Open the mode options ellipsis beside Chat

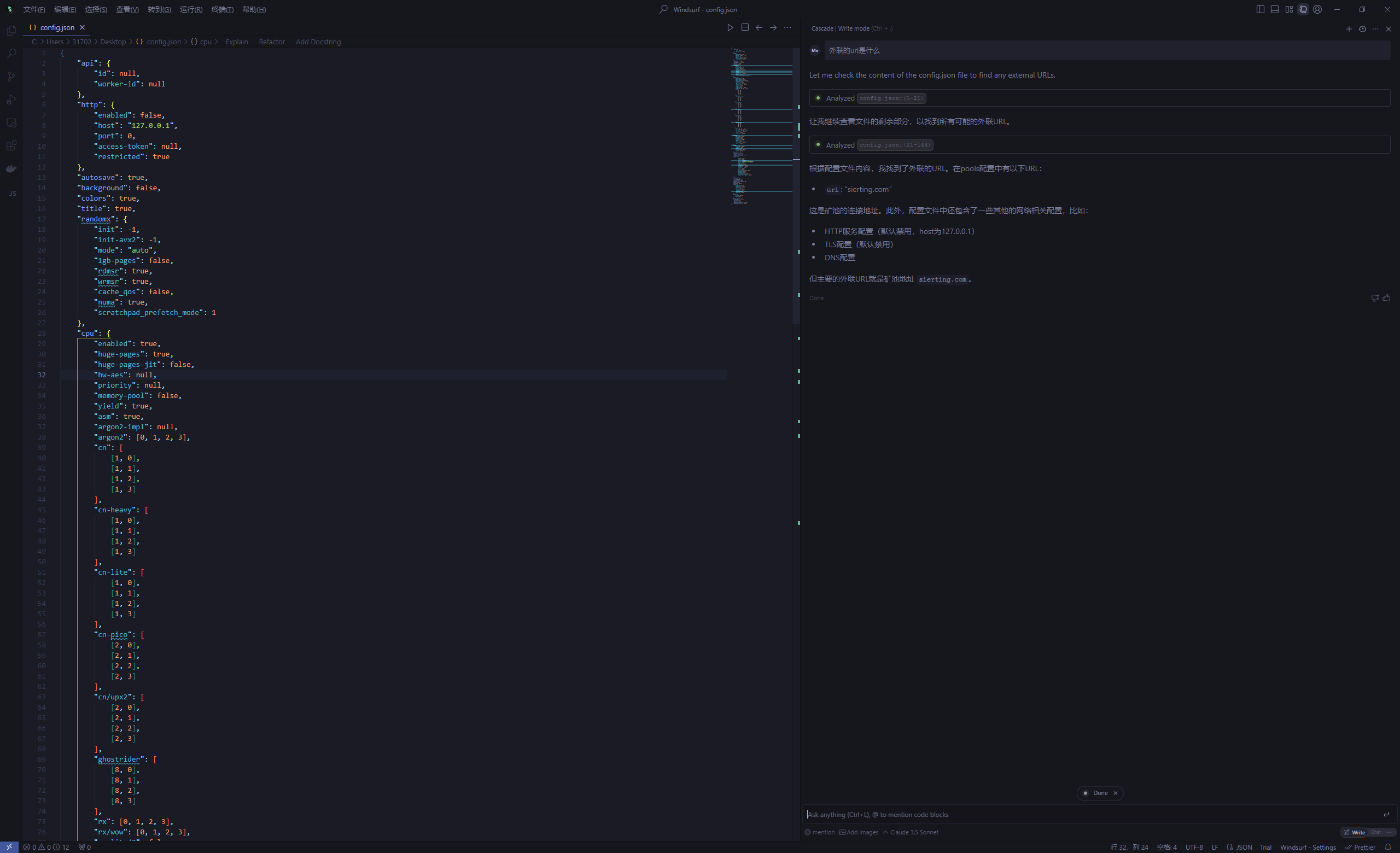pos(1389,832)
